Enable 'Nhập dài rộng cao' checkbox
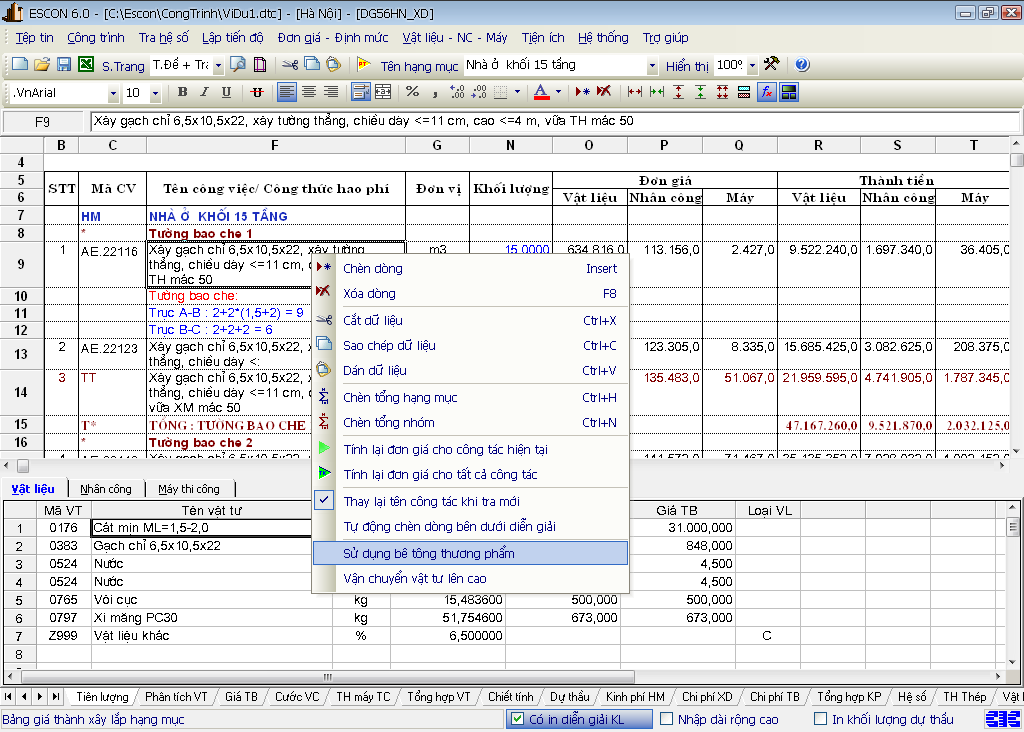The height and width of the screenshot is (732, 1024). pos(664,719)
